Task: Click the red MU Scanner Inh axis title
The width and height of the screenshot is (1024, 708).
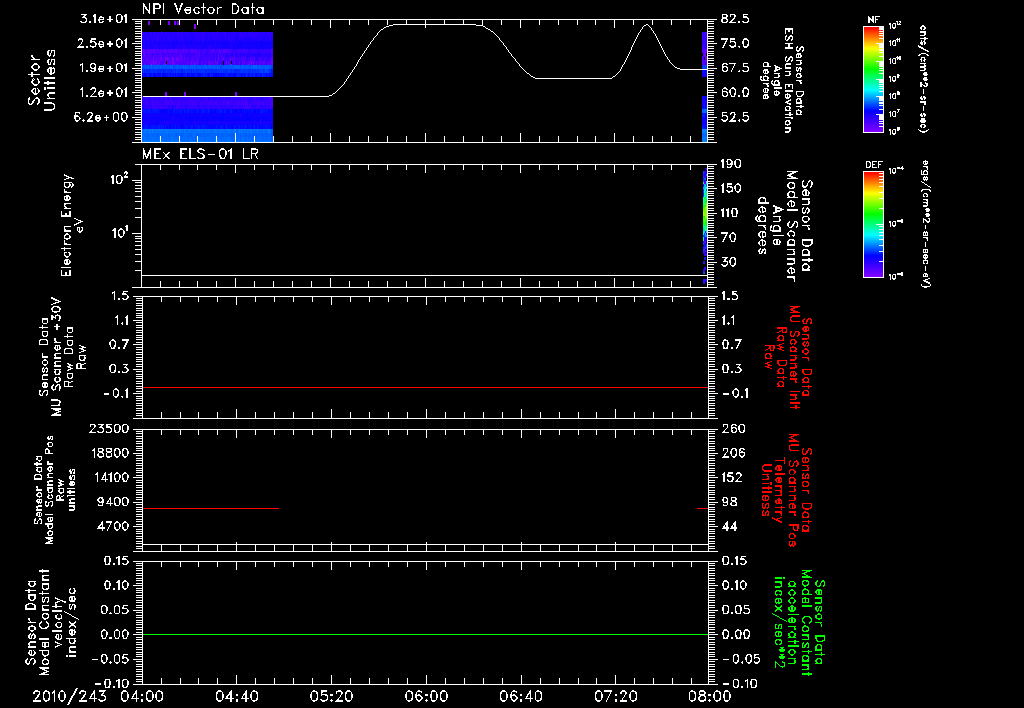Action: (787, 357)
